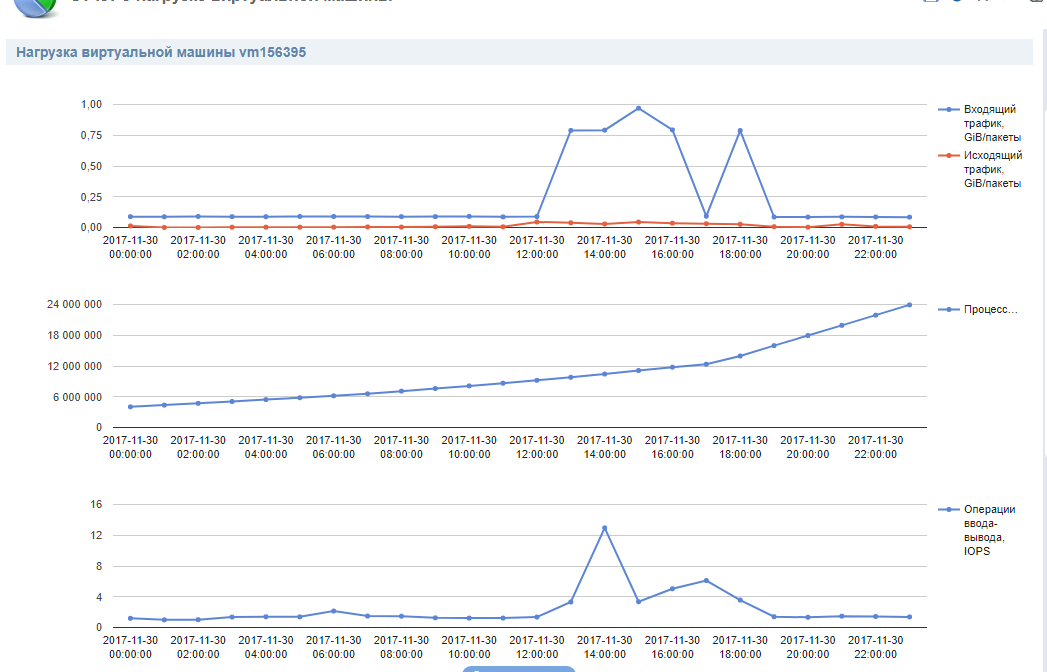Expand the truncated Процесс… legend label
1047x672 pixels.
point(989,310)
